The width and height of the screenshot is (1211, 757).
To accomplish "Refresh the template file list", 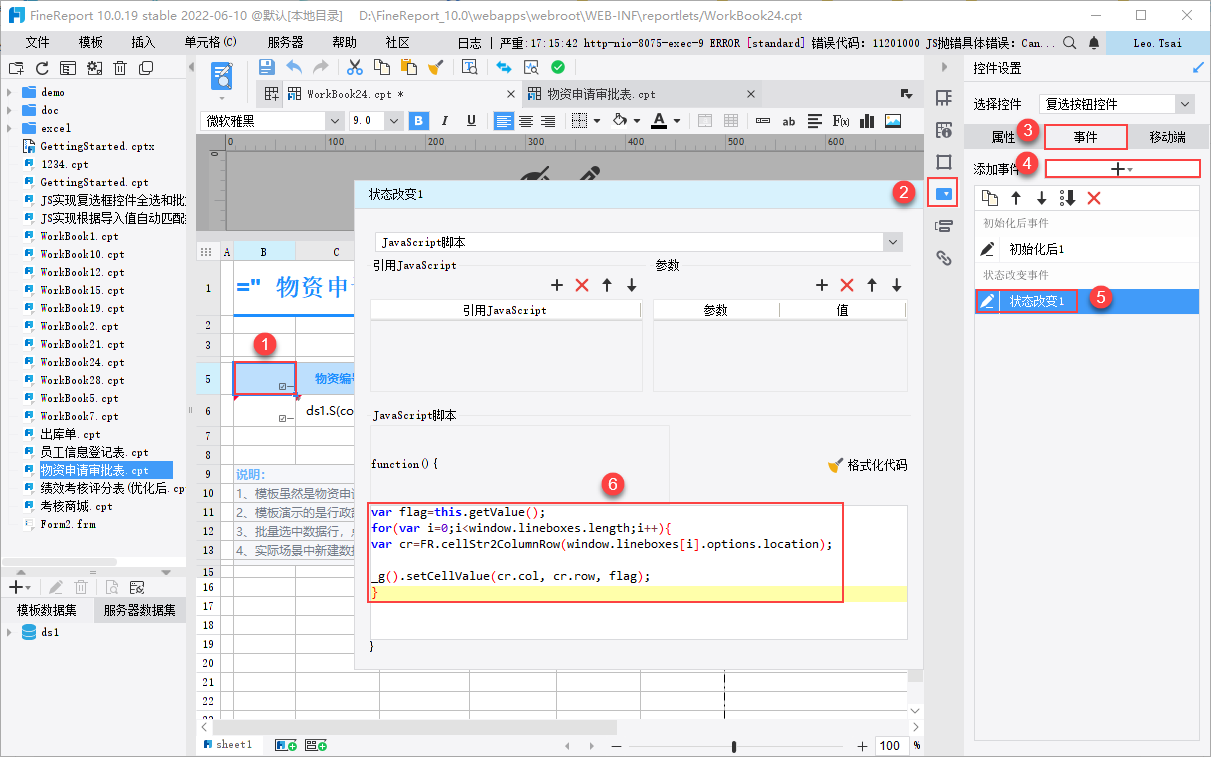I will click(x=42, y=68).
